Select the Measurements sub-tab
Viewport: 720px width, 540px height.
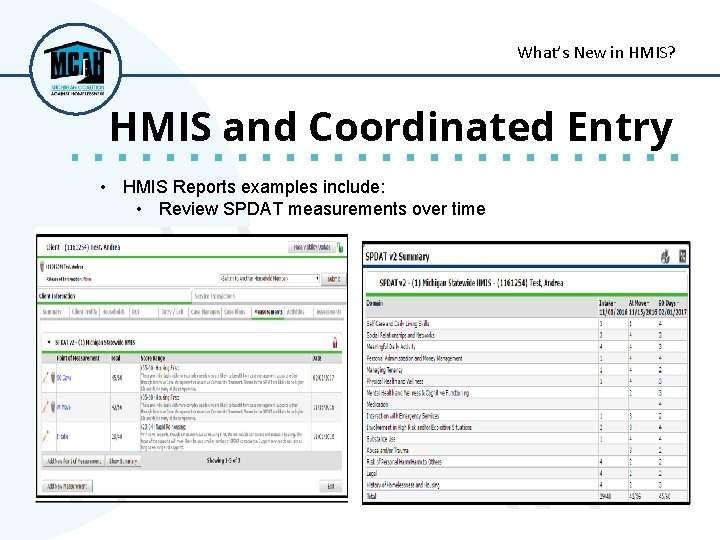click(268, 312)
